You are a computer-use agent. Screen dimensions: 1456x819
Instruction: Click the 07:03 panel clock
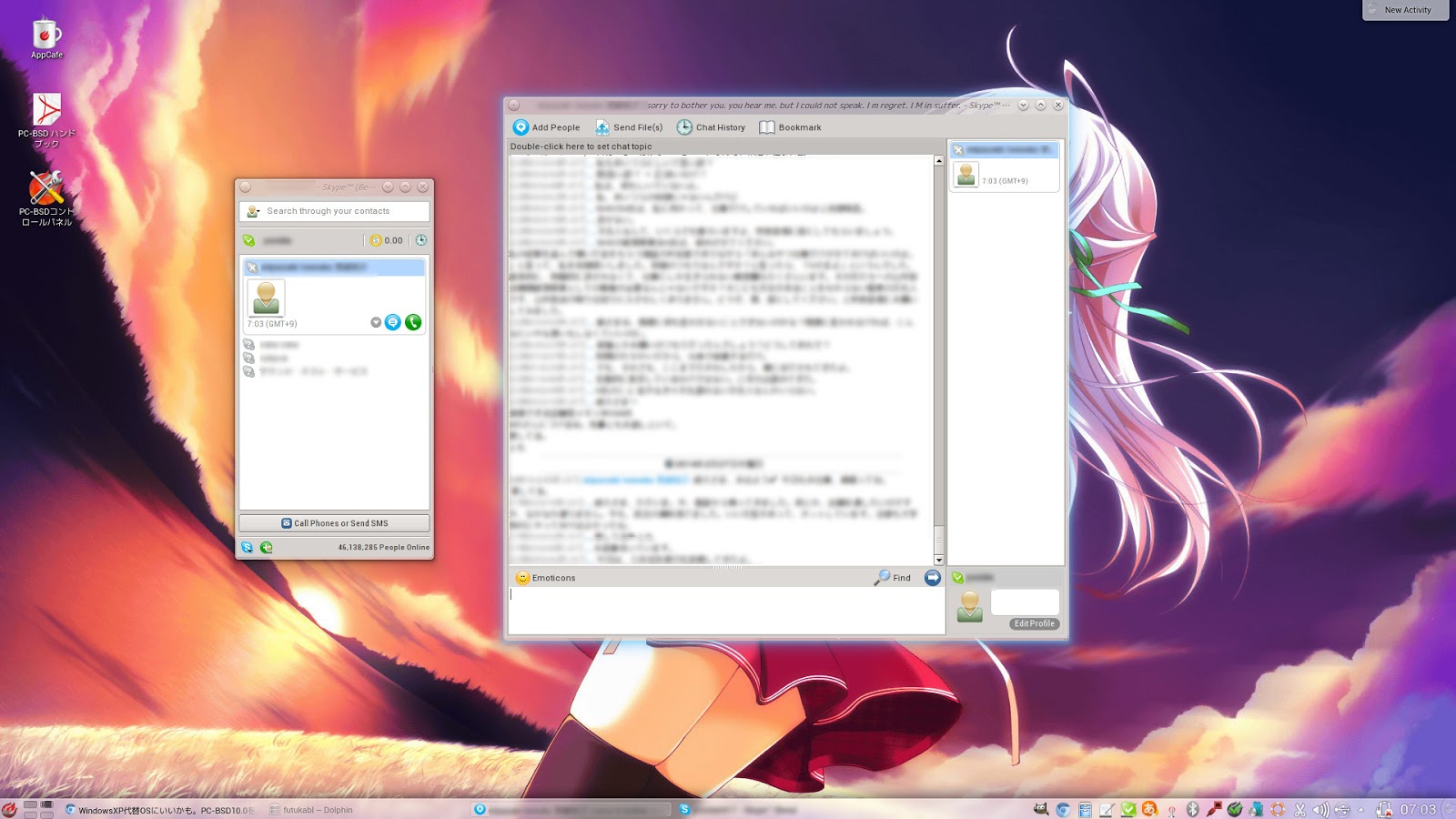coord(1418,810)
